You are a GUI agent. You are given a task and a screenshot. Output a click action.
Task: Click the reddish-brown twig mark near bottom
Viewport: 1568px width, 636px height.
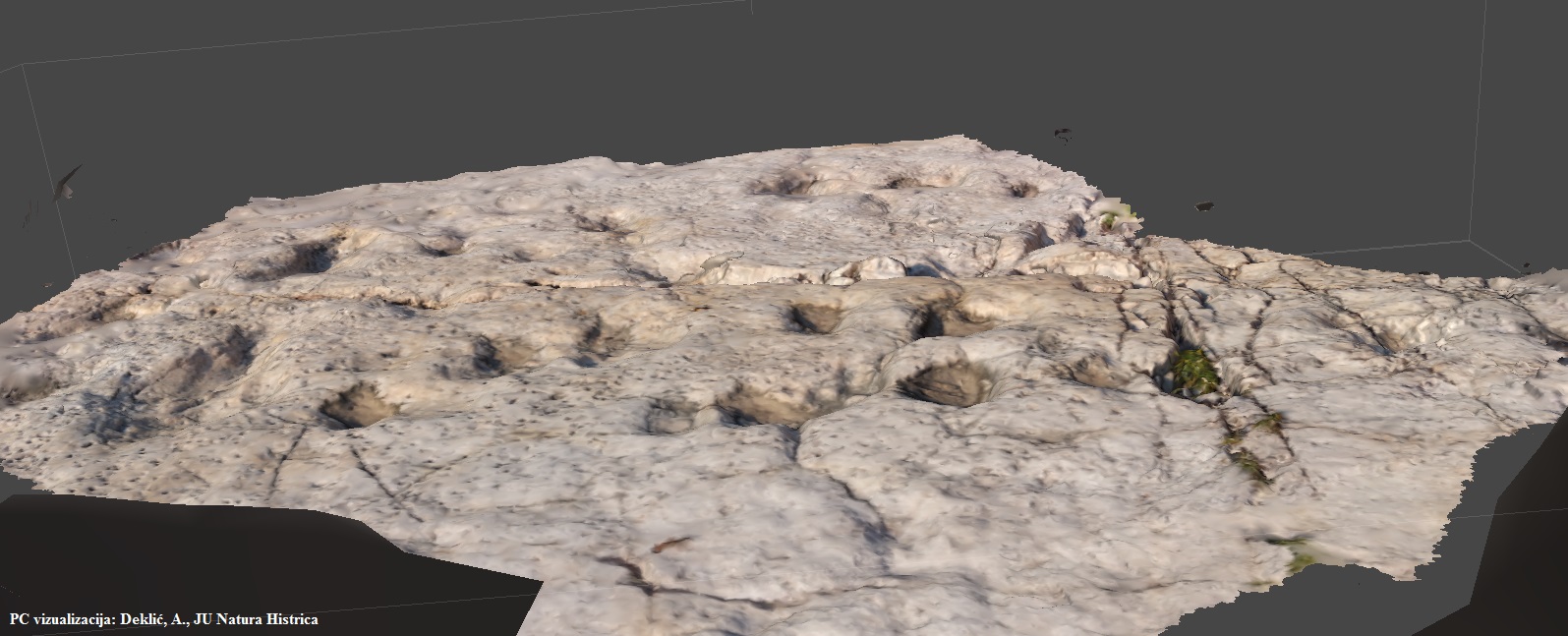pyautogui.click(x=670, y=543)
